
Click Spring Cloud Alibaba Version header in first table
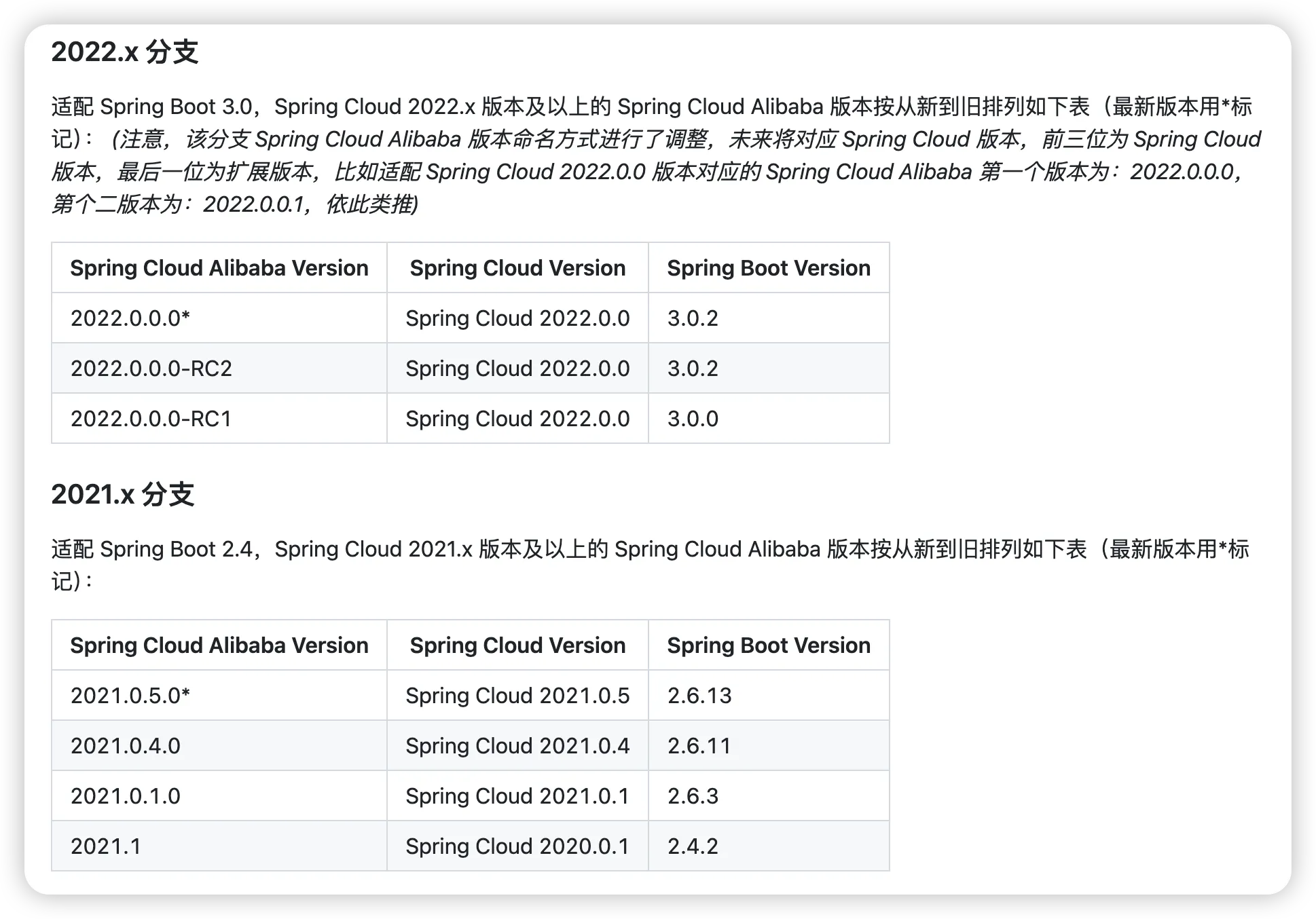click(x=219, y=268)
